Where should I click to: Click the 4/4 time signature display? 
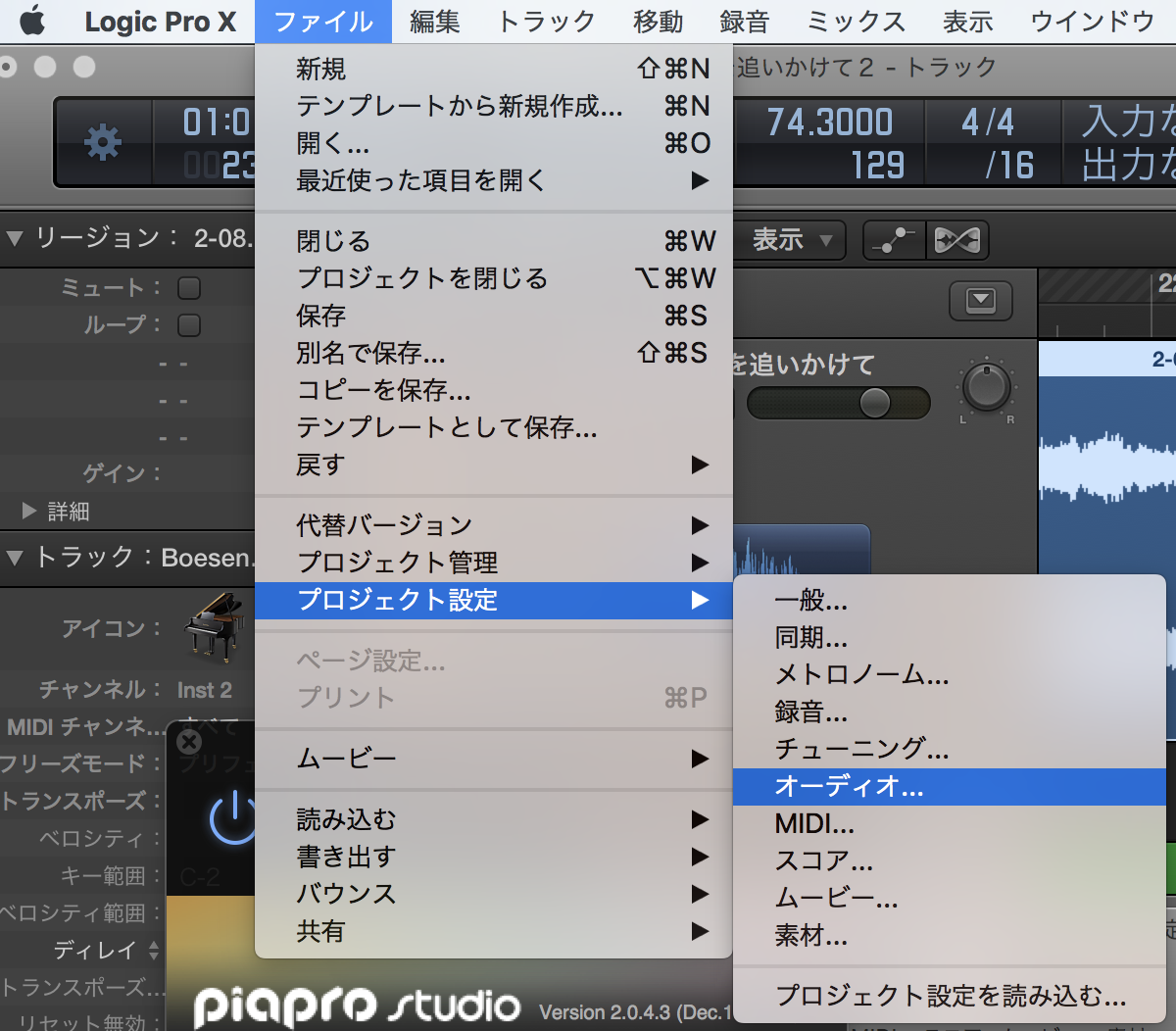tap(987, 123)
